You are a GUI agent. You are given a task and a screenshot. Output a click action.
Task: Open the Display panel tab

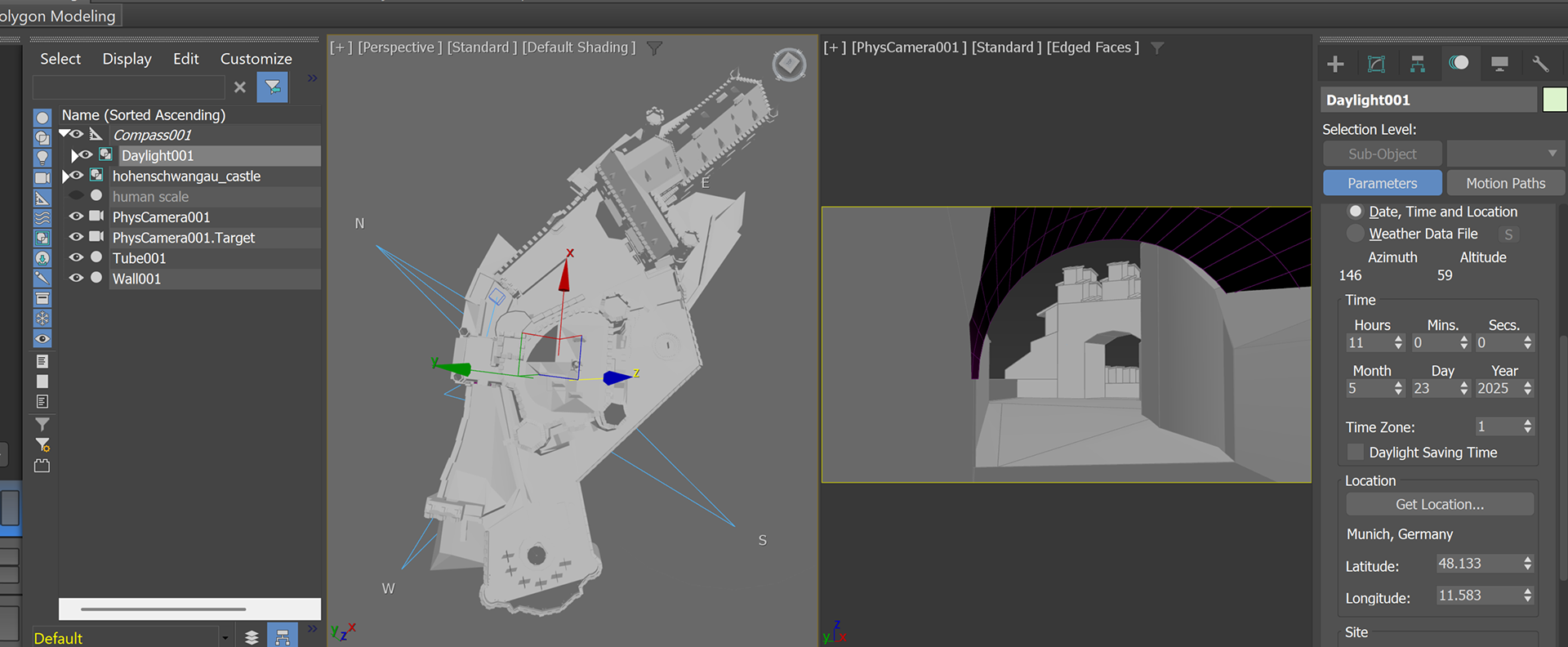click(1499, 64)
